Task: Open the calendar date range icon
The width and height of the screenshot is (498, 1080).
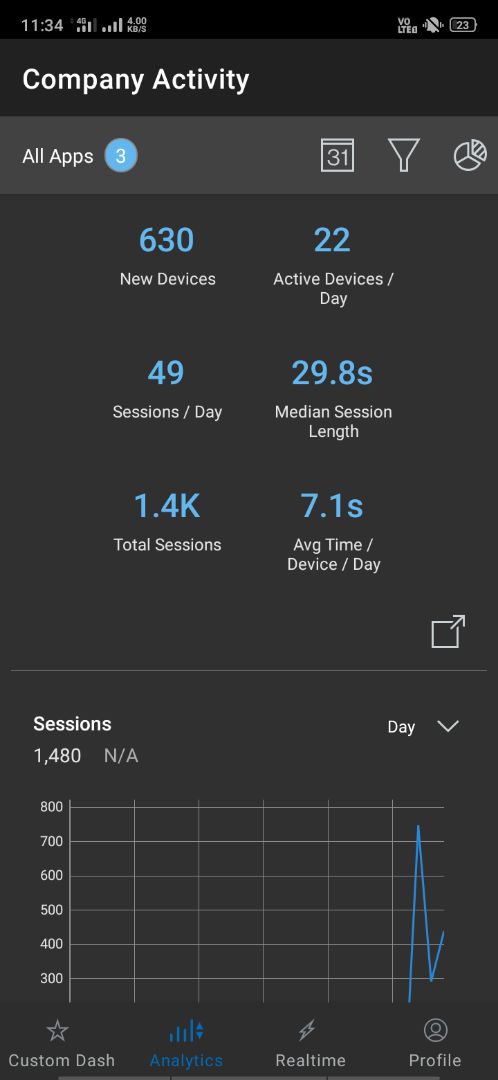Action: click(338, 156)
